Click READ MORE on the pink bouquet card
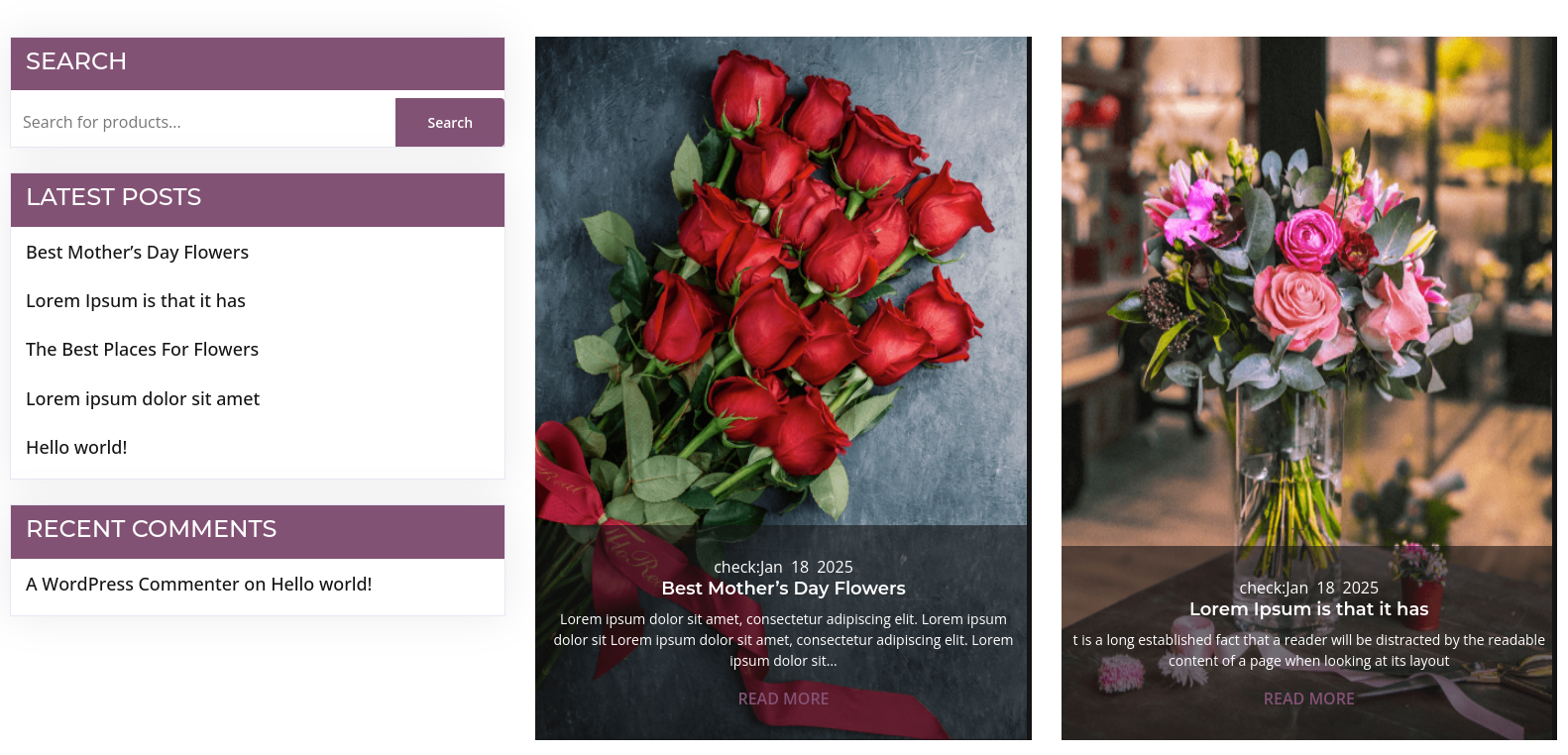The image size is (1568, 755). coord(1308,699)
